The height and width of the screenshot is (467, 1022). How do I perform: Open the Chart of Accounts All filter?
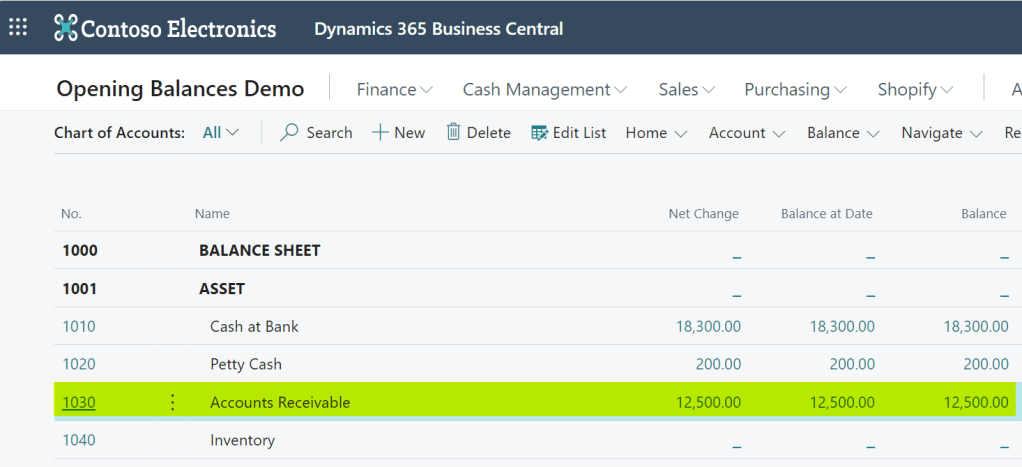pos(221,133)
